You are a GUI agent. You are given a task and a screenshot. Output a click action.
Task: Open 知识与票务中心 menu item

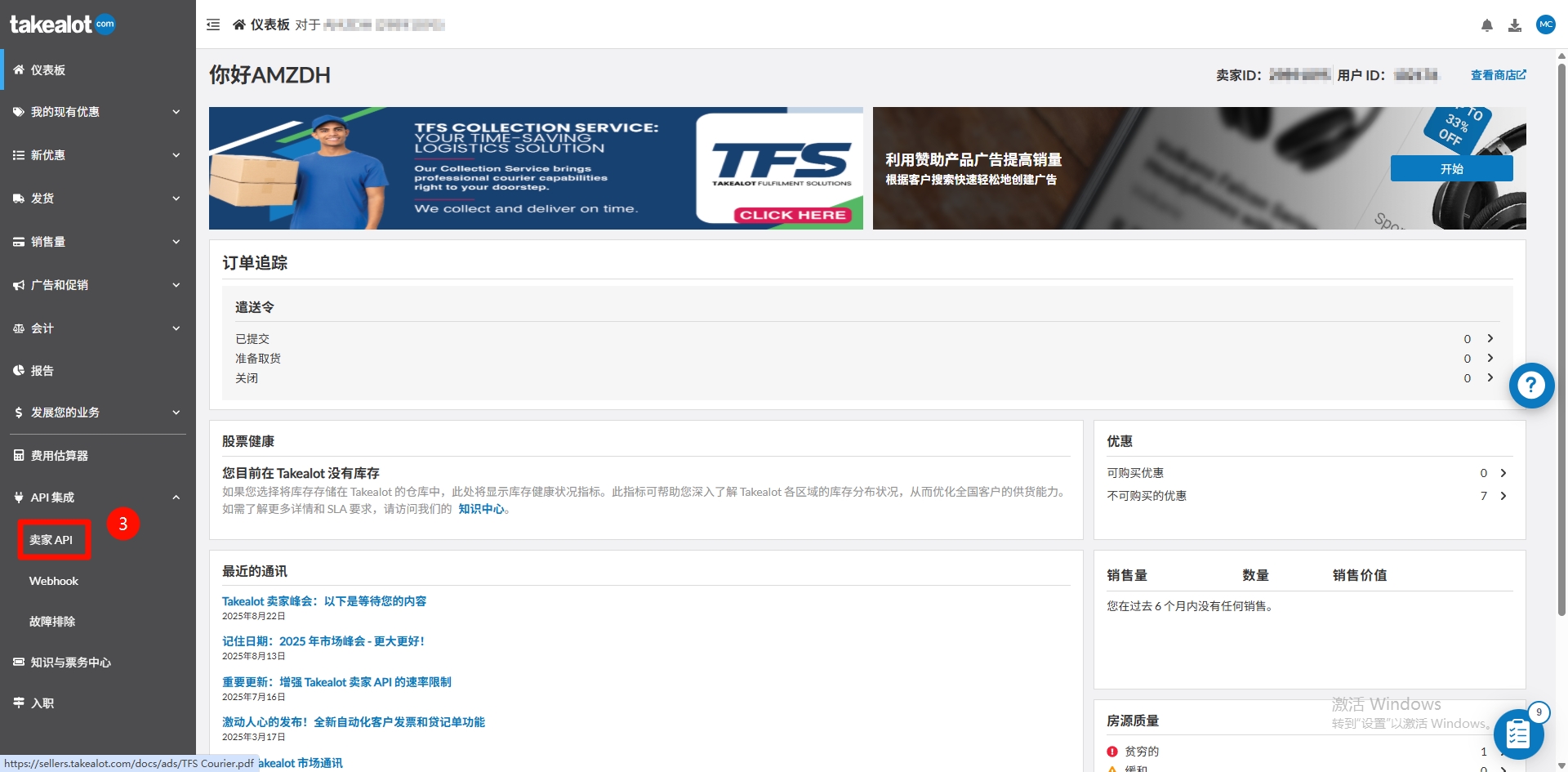coord(98,662)
